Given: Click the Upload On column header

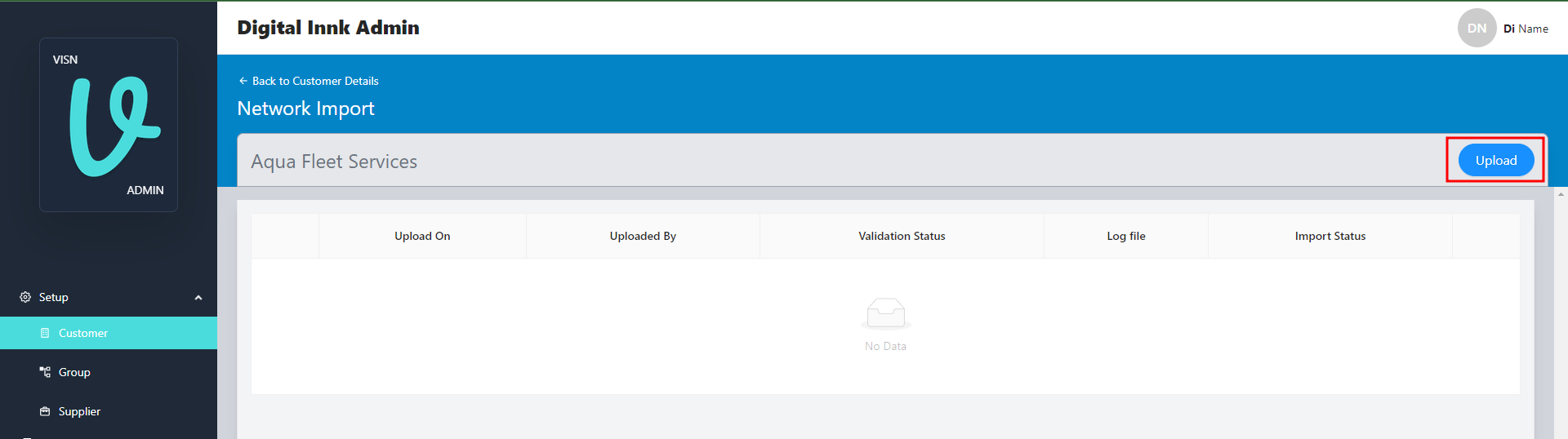Looking at the screenshot, I should coord(422,236).
